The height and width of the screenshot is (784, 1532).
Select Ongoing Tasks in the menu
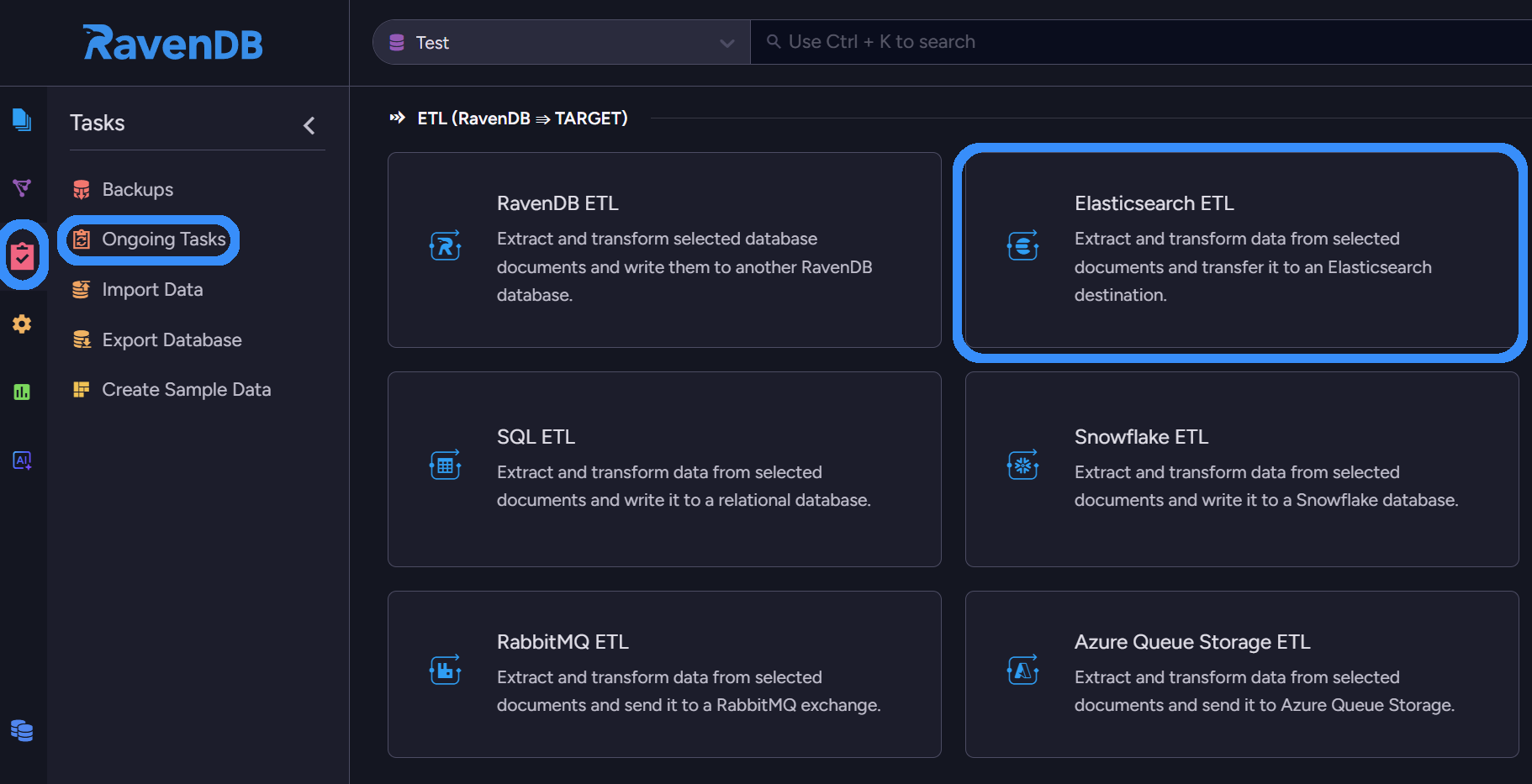point(164,239)
